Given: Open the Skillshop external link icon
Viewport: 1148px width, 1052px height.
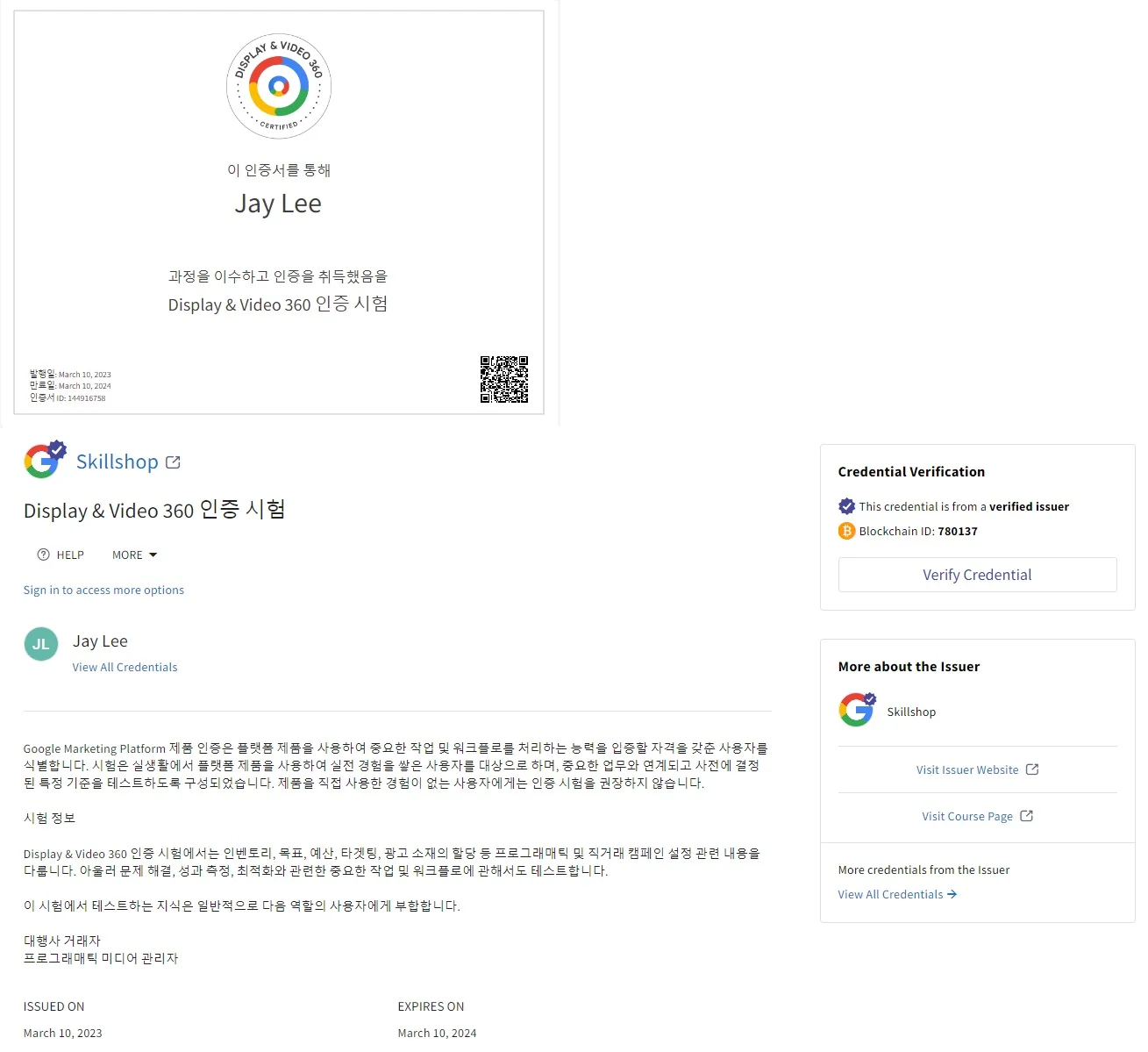Looking at the screenshot, I should [x=173, y=462].
